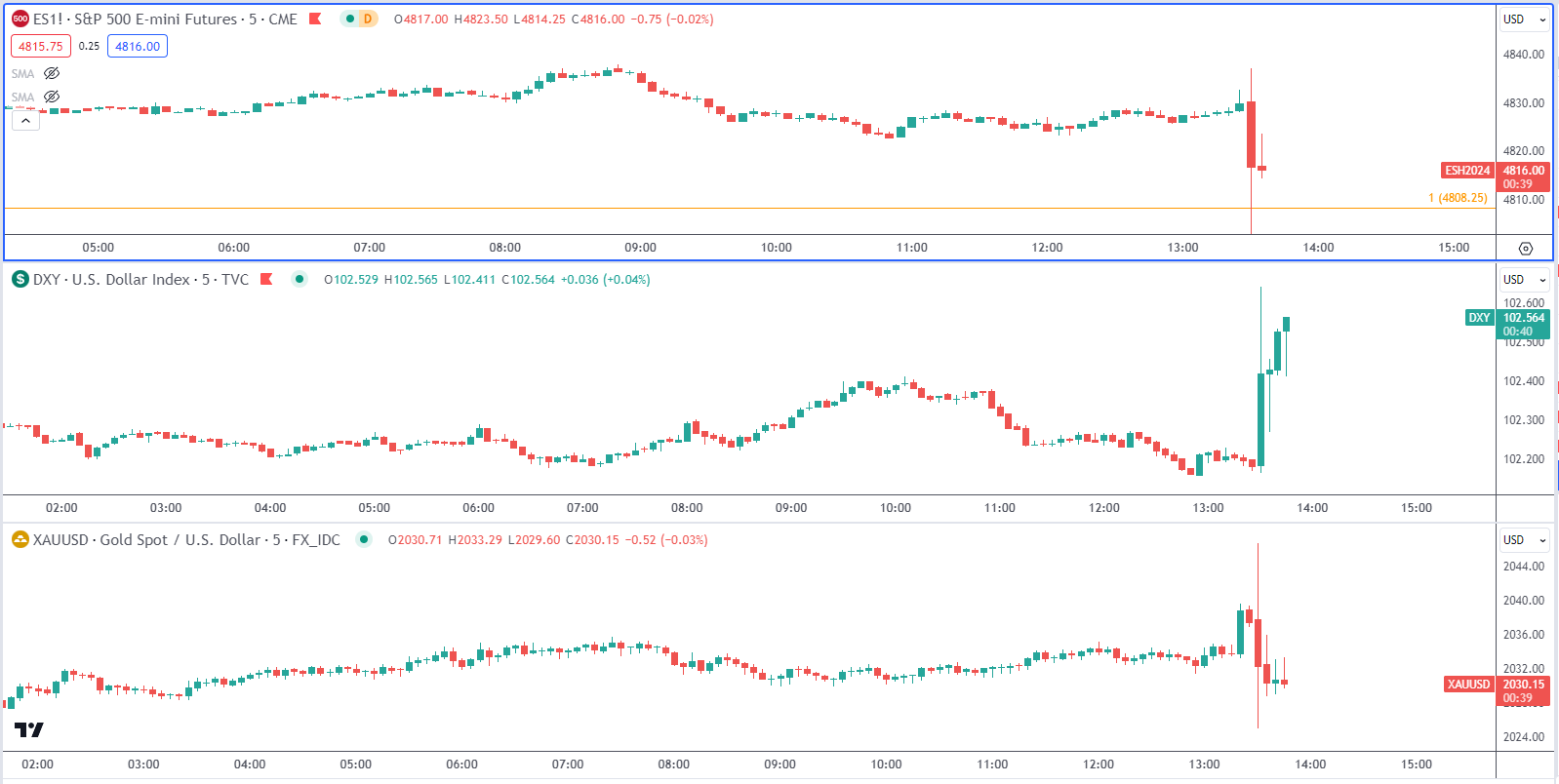Image resolution: width=1559 pixels, height=784 pixels.
Task: Open chart settings gear on ES1! time axis
Action: (x=1526, y=249)
